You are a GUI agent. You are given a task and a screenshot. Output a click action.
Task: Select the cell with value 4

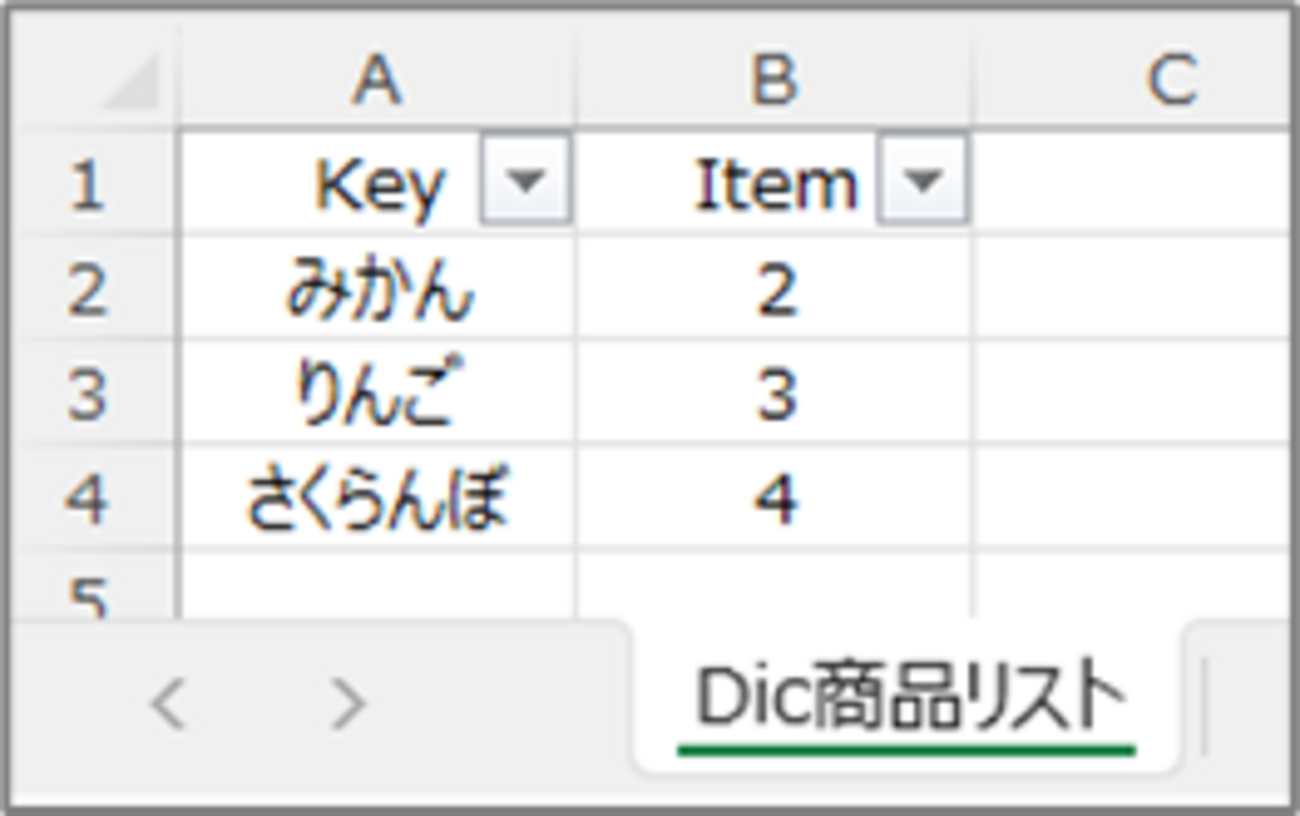pyautogui.click(x=774, y=498)
